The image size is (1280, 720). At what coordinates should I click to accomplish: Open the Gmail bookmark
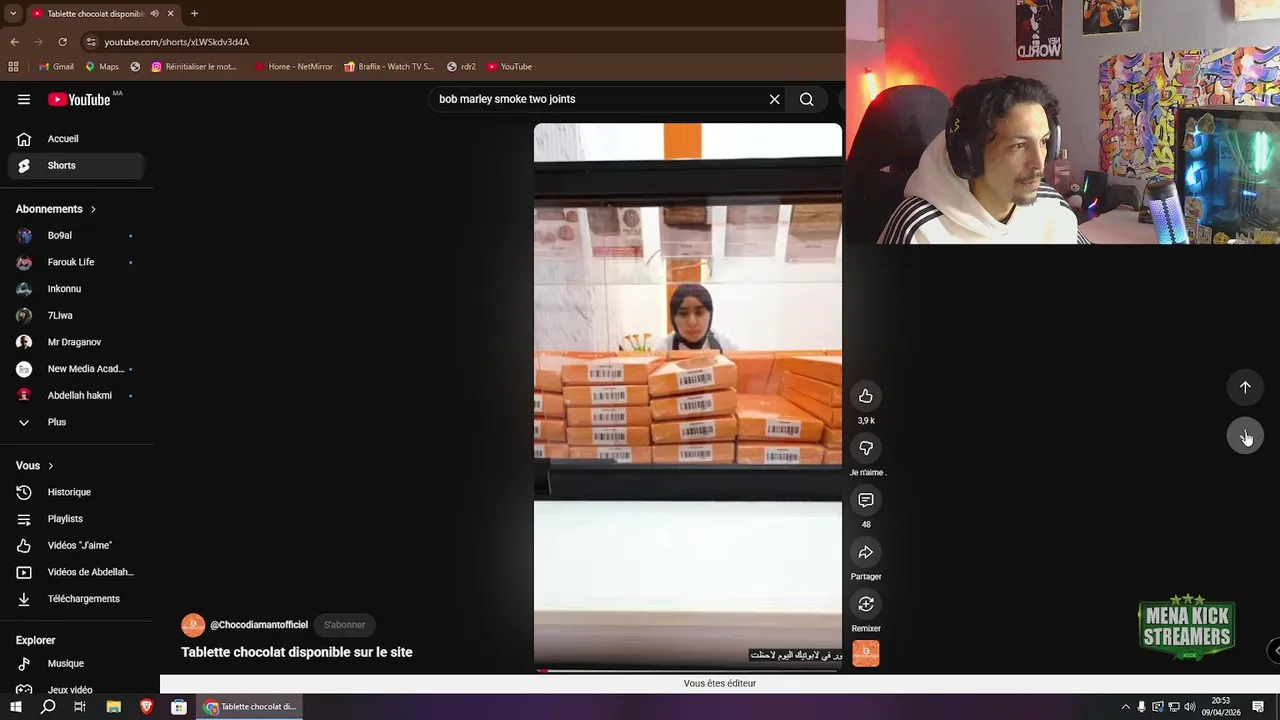tap(56, 67)
